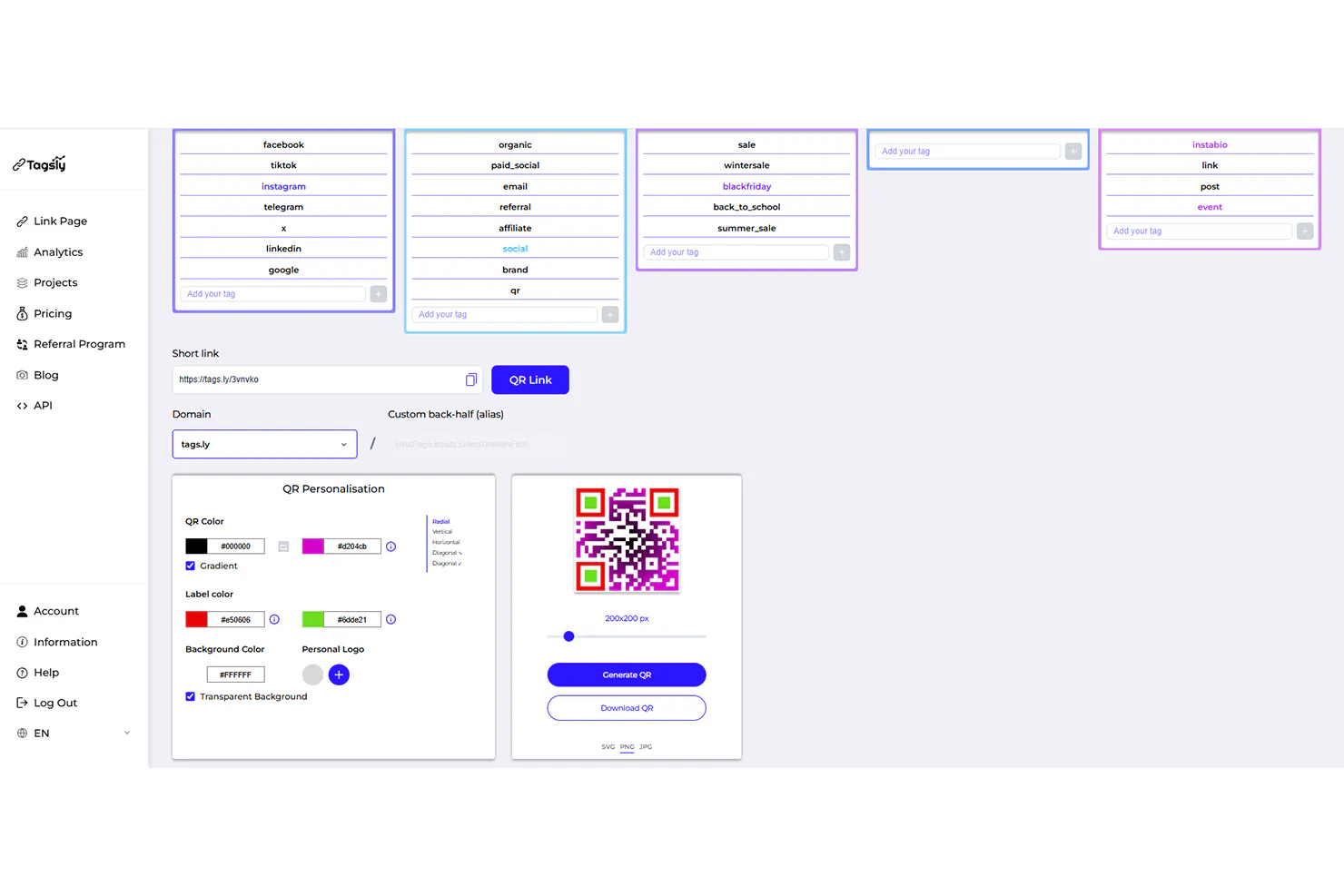
Task: Select the Vertical gradient option
Action: tap(442, 532)
